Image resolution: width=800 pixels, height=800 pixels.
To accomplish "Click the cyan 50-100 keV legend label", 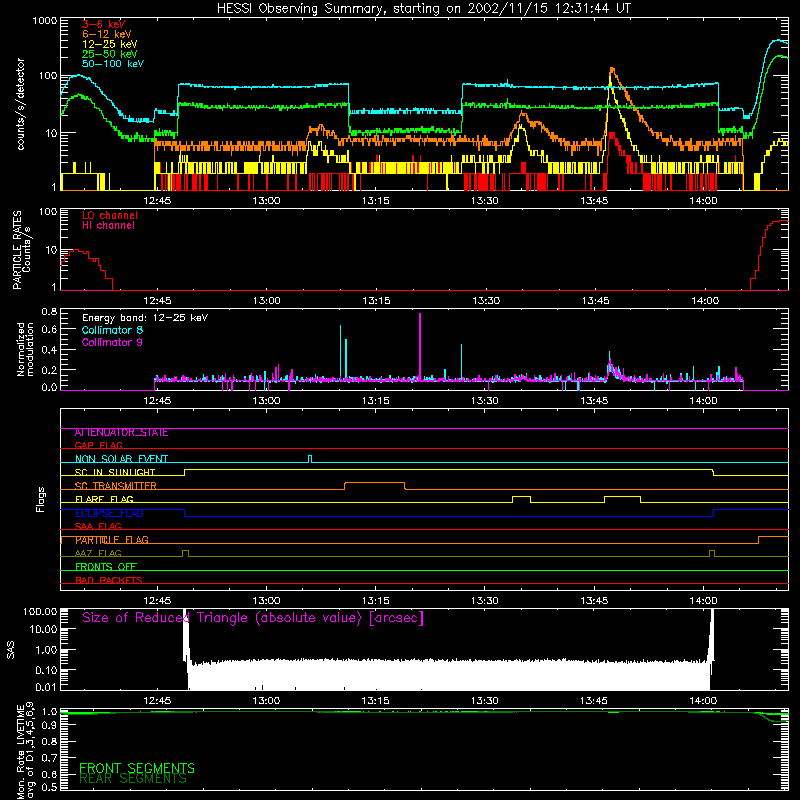I will [x=113, y=64].
